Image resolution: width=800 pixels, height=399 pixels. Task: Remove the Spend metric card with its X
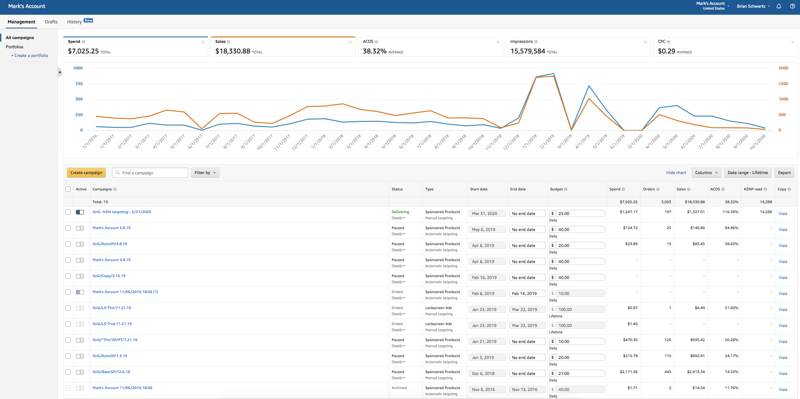[203, 42]
